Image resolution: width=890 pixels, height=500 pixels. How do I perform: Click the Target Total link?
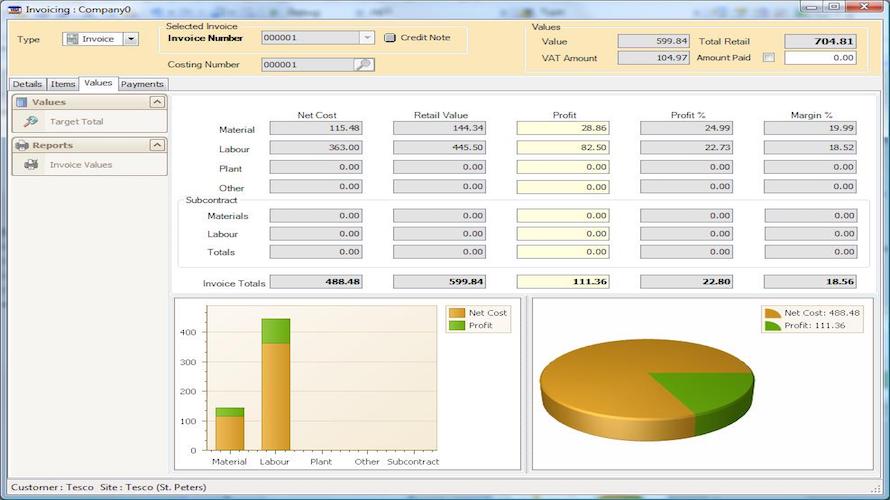77,121
